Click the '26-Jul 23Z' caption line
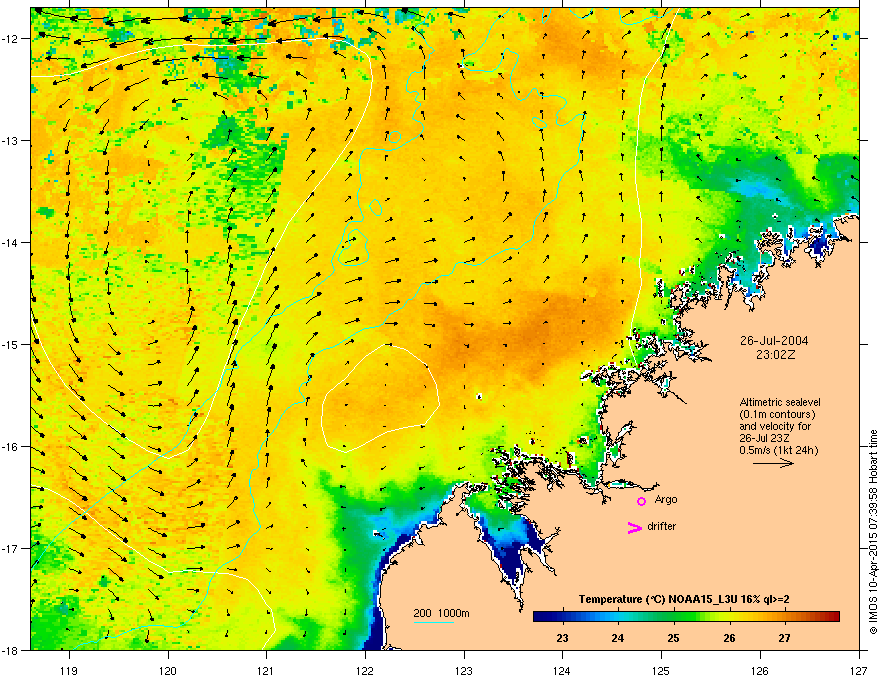This screenshot has width=880, height=680. [x=762, y=438]
